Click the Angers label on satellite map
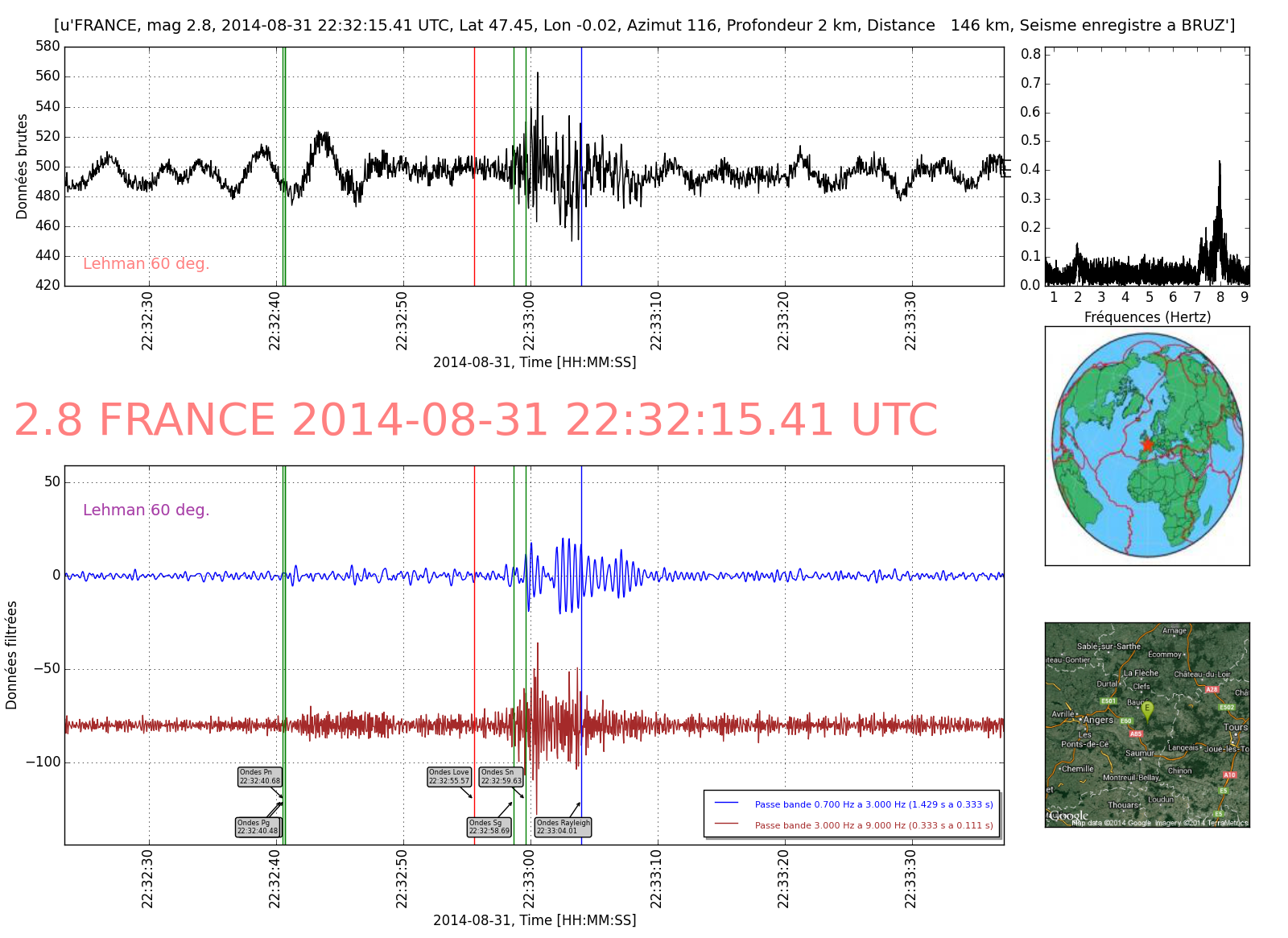 click(1098, 720)
